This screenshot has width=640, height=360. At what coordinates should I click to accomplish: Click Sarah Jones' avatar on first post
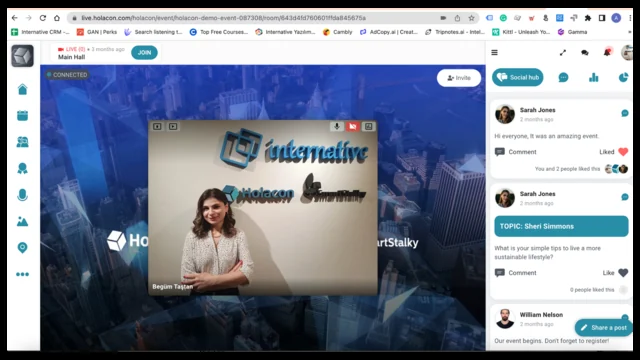pos(505,114)
